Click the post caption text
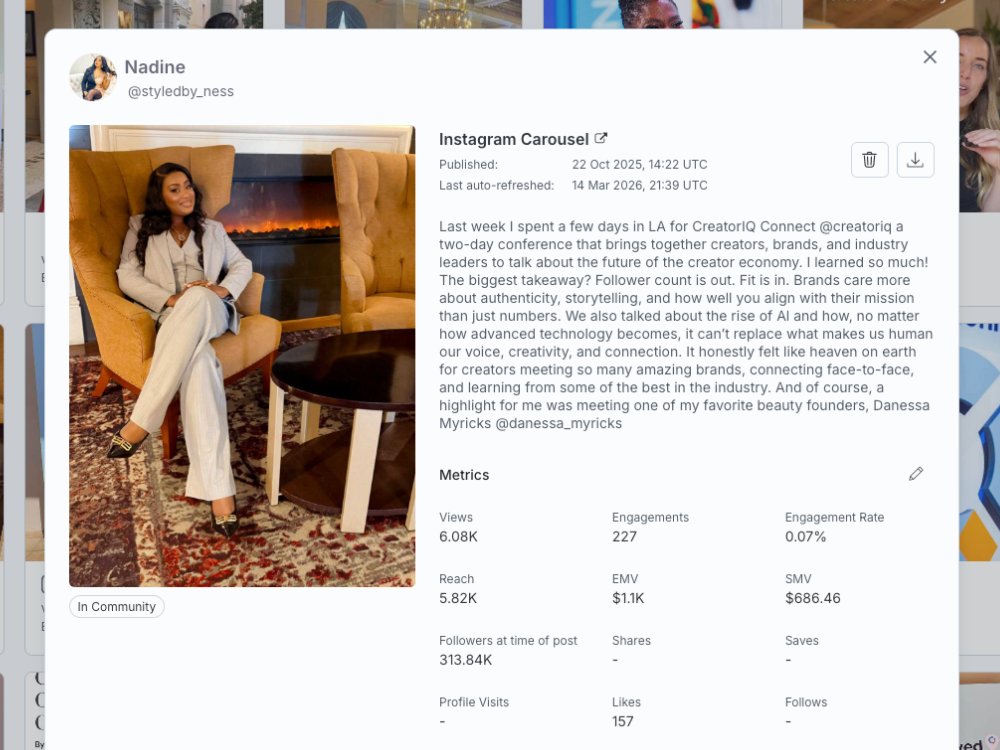1000x750 pixels. [686, 325]
